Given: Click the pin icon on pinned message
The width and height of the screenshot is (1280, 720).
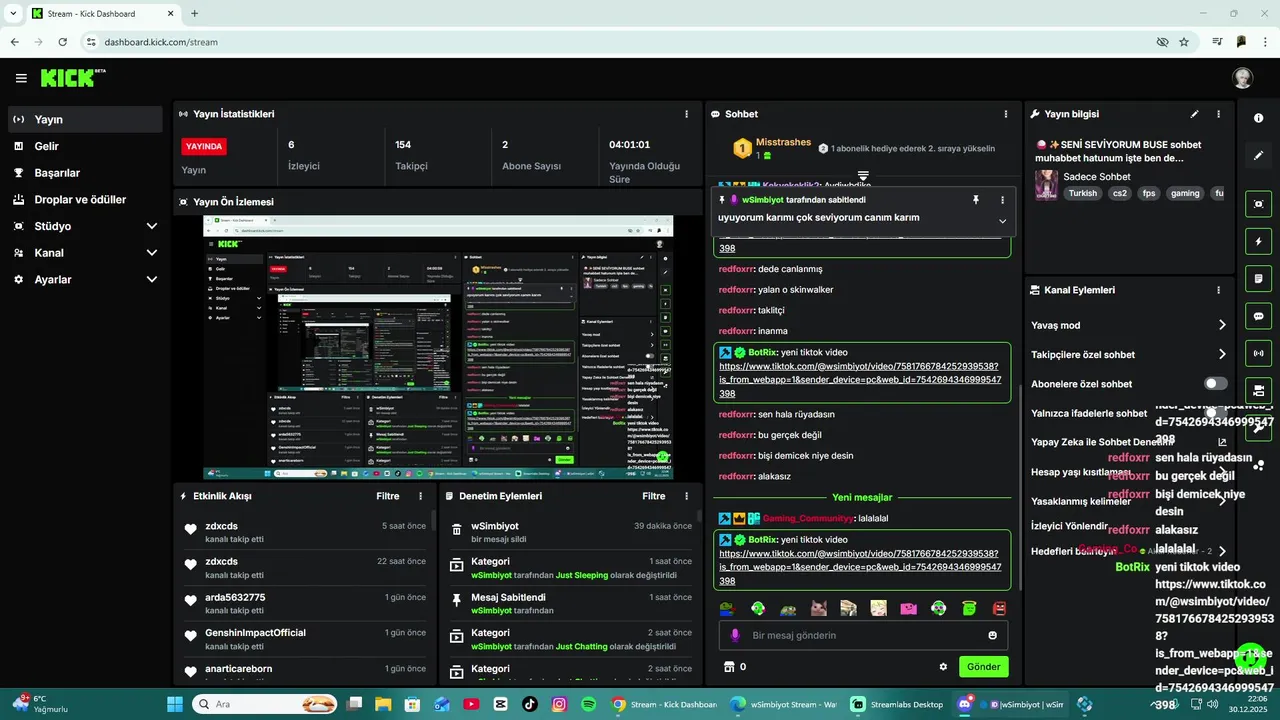Looking at the screenshot, I should click(x=976, y=200).
